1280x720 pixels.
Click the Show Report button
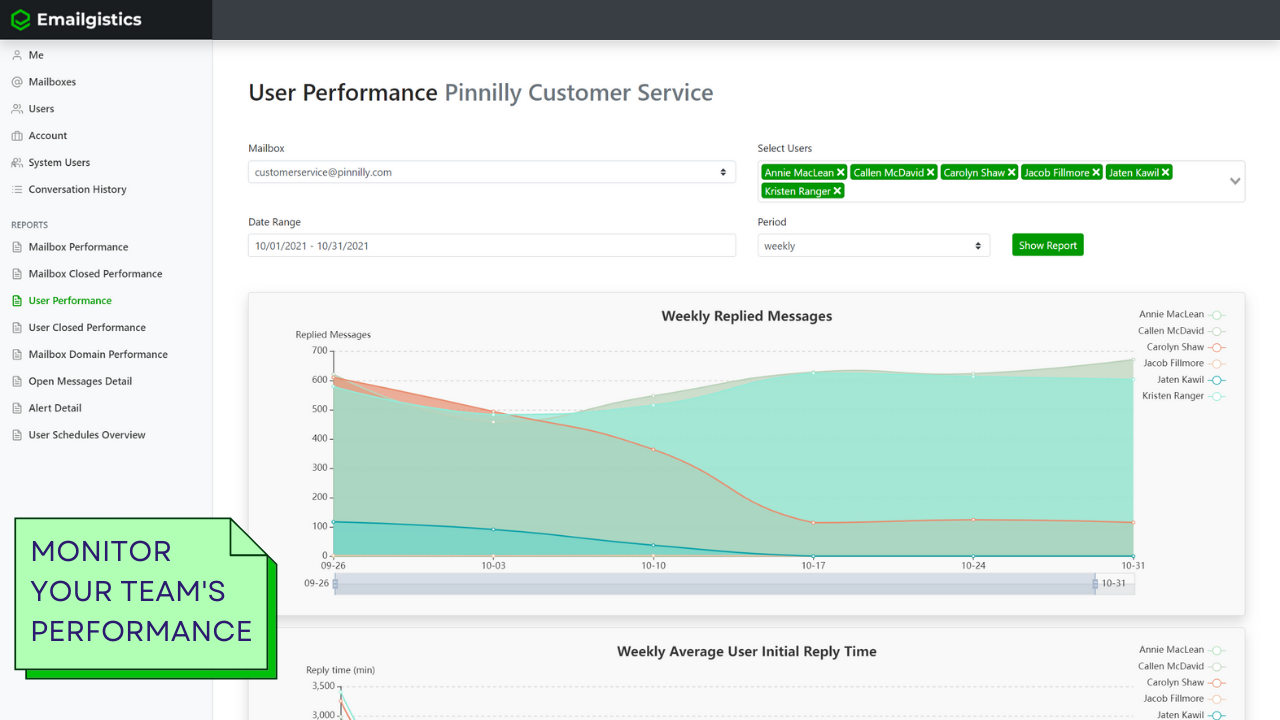1047,246
